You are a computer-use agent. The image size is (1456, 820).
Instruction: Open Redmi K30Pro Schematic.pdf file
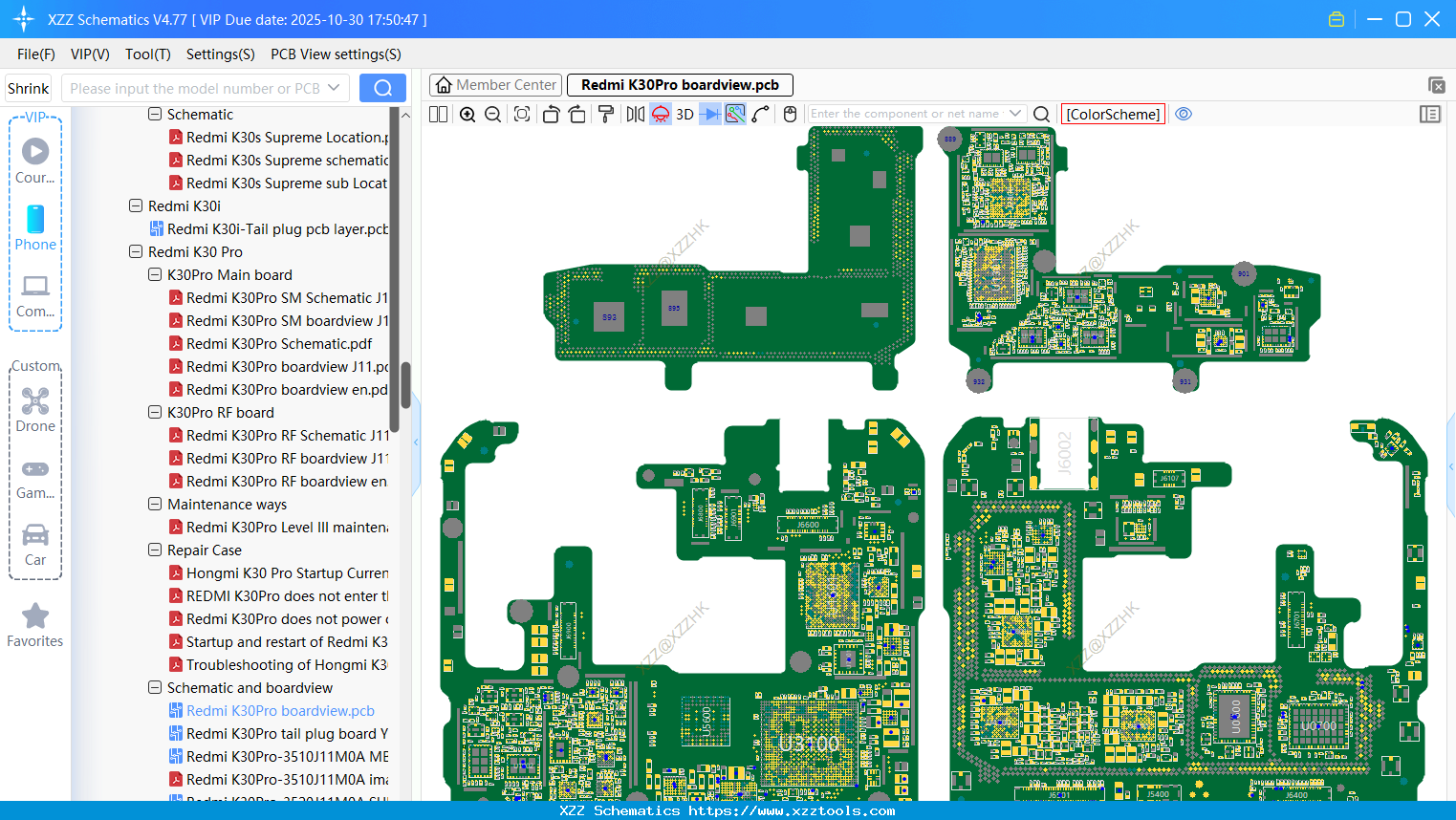pos(279,344)
